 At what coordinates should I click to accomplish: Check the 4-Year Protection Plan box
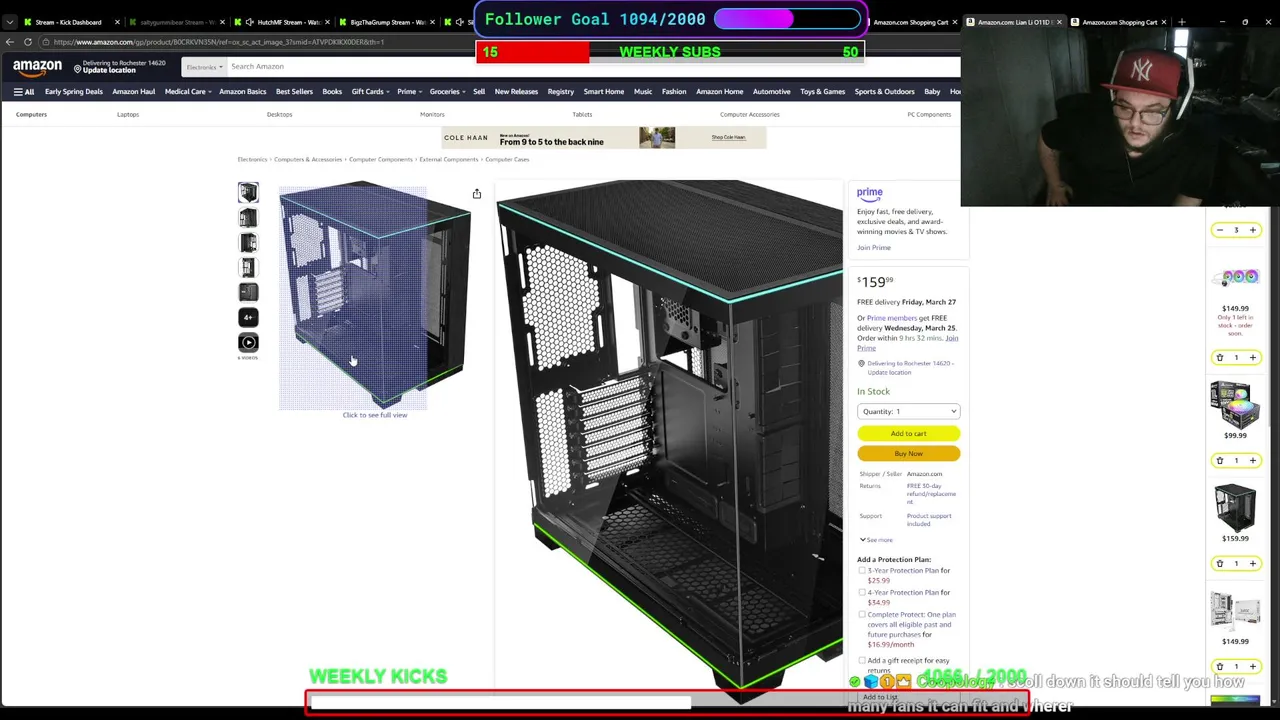coord(862,593)
